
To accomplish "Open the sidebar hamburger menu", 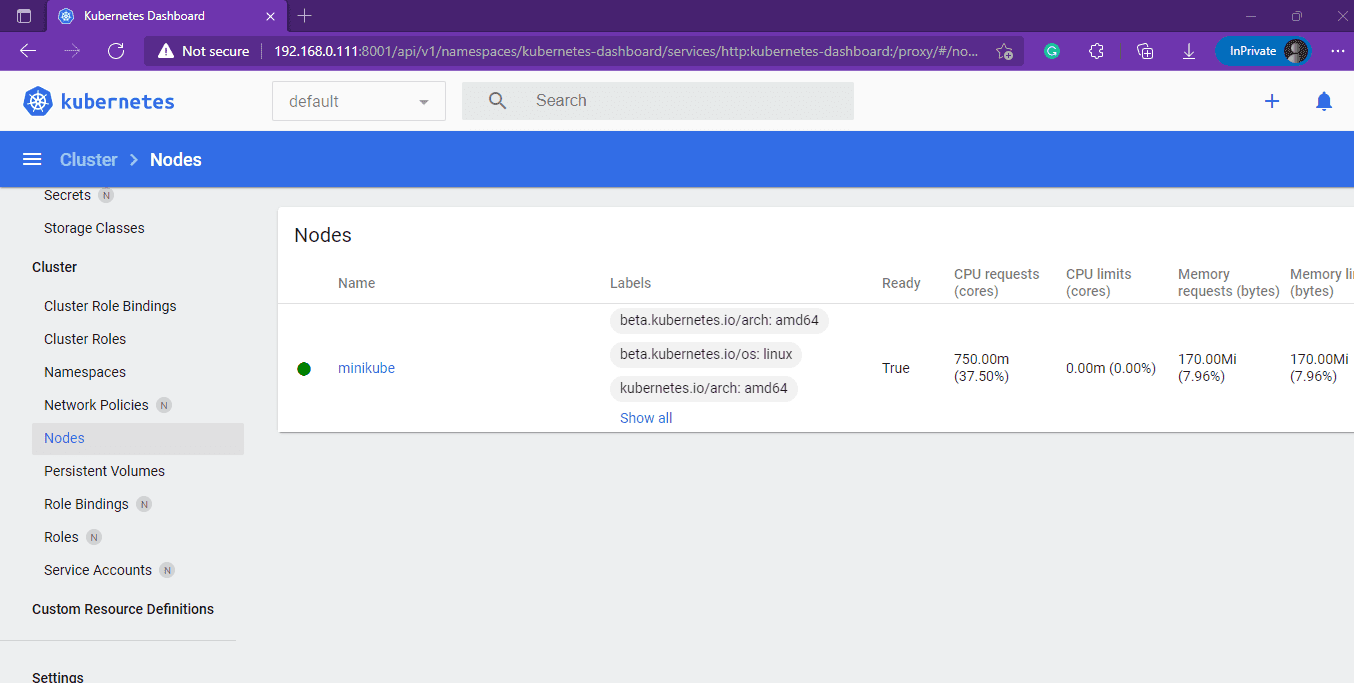I will (x=31, y=159).
